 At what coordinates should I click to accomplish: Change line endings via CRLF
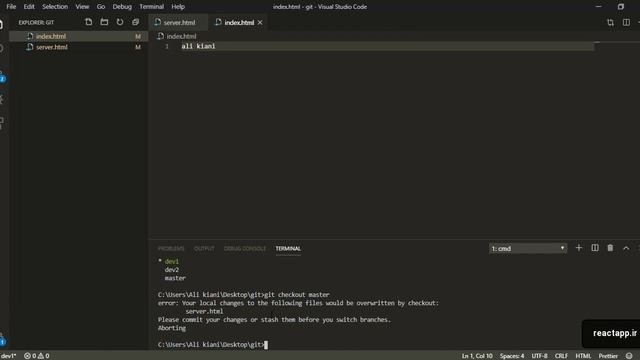pyautogui.click(x=561, y=356)
